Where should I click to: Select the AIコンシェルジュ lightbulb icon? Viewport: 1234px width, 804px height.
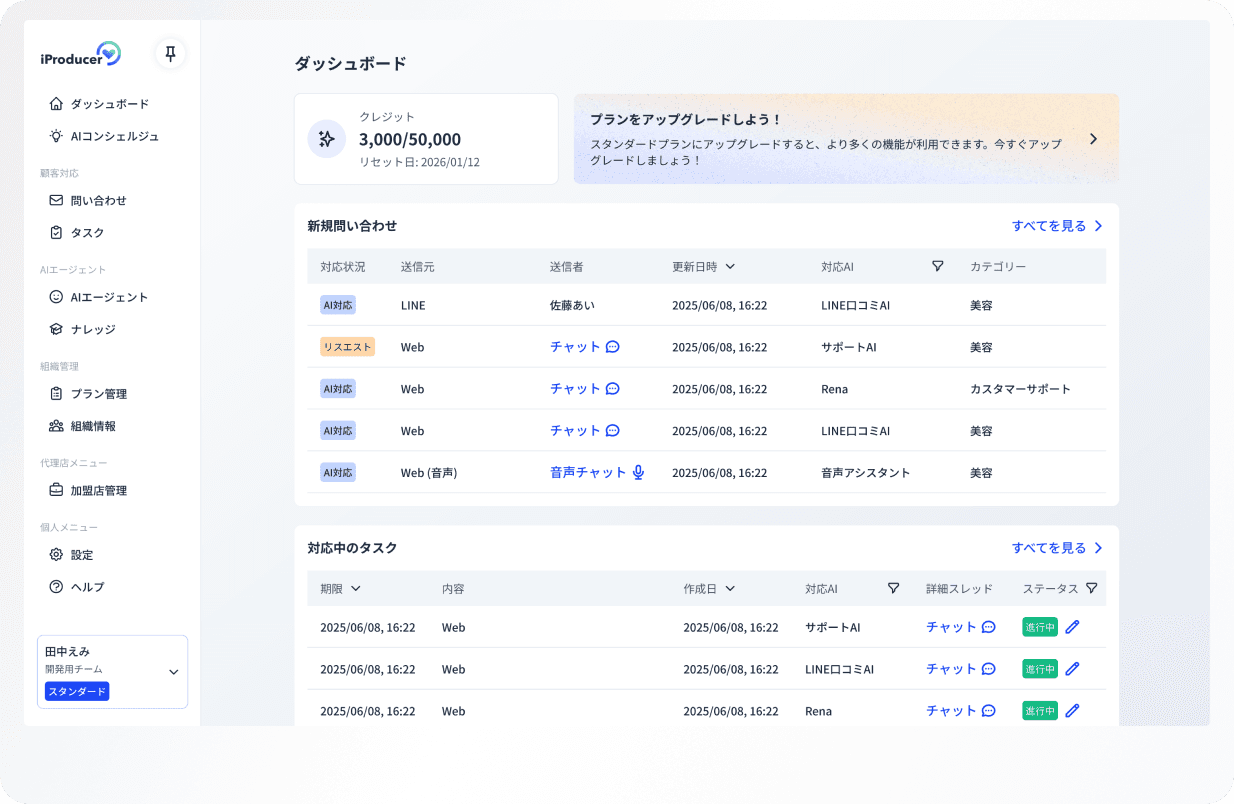56,136
